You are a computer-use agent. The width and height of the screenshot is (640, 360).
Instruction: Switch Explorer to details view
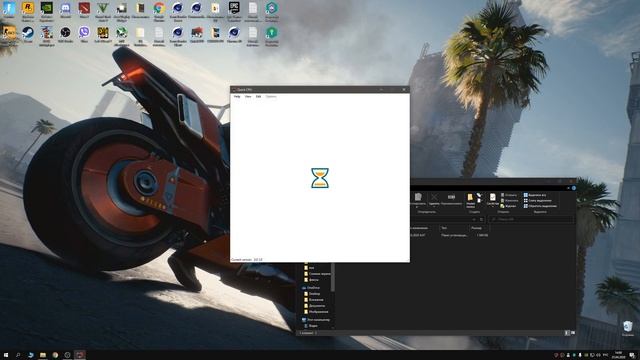coord(567,333)
